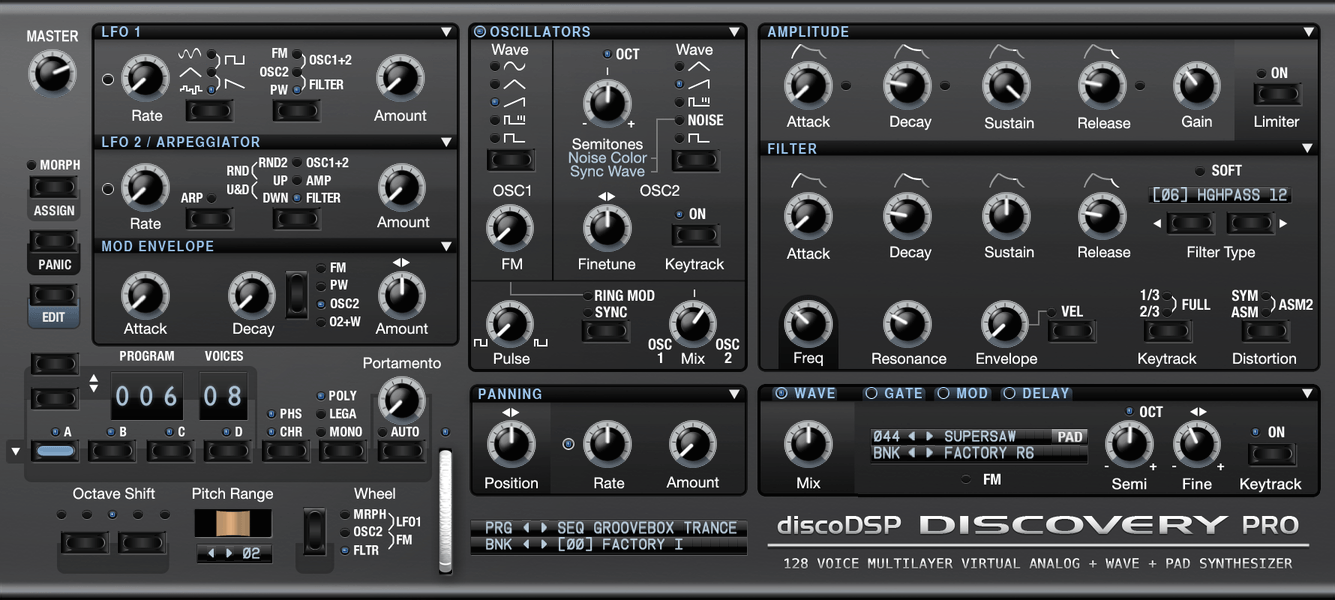Expand the LFO 2 / Arpeggiator menu arrow
The width and height of the screenshot is (1335, 600).
(x=446, y=142)
